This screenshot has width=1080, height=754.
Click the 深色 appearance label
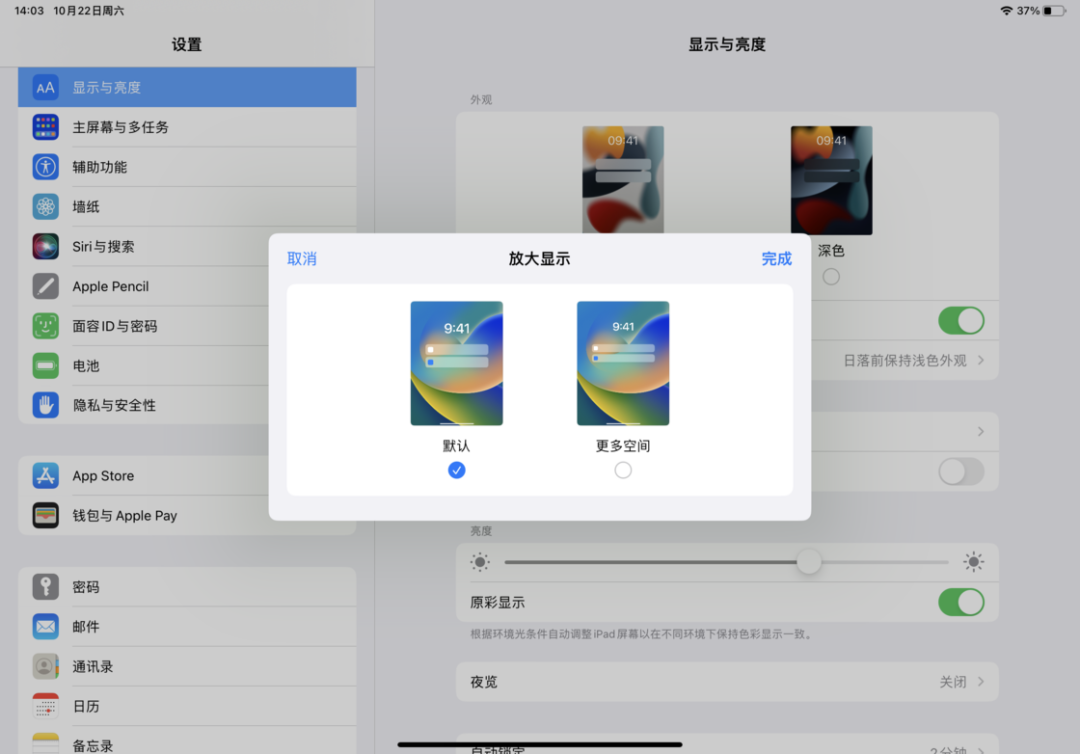point(831,251)
